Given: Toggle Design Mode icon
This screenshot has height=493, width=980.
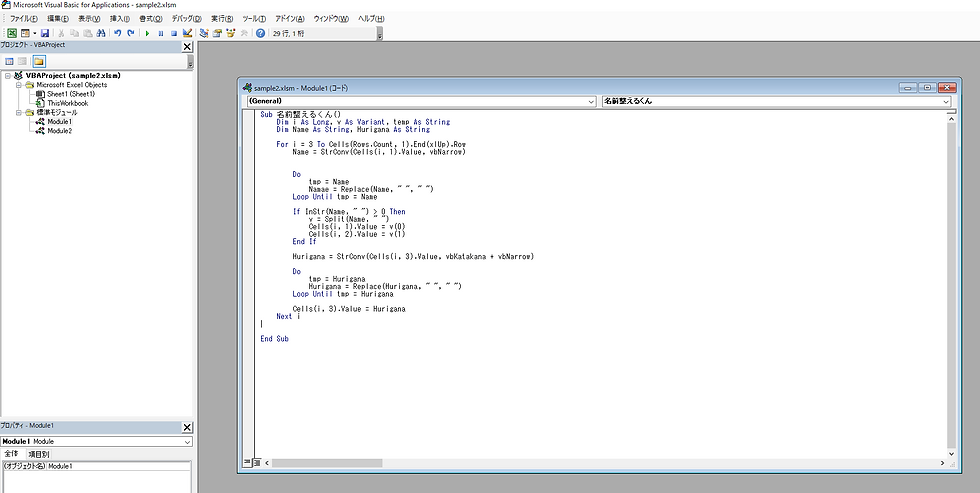Looking at the screenshot, I should (187, 33).
